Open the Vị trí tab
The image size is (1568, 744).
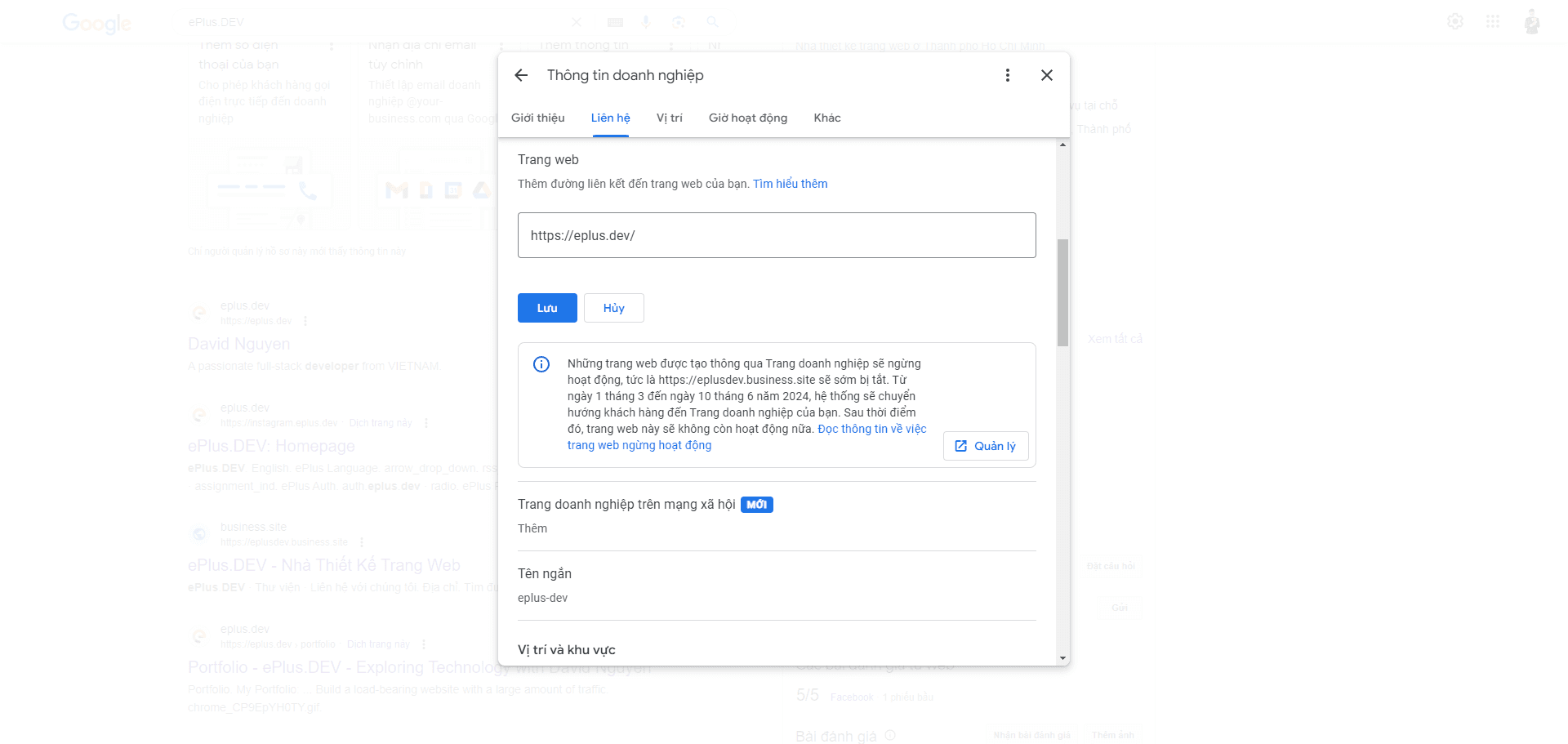coord(670,118)
